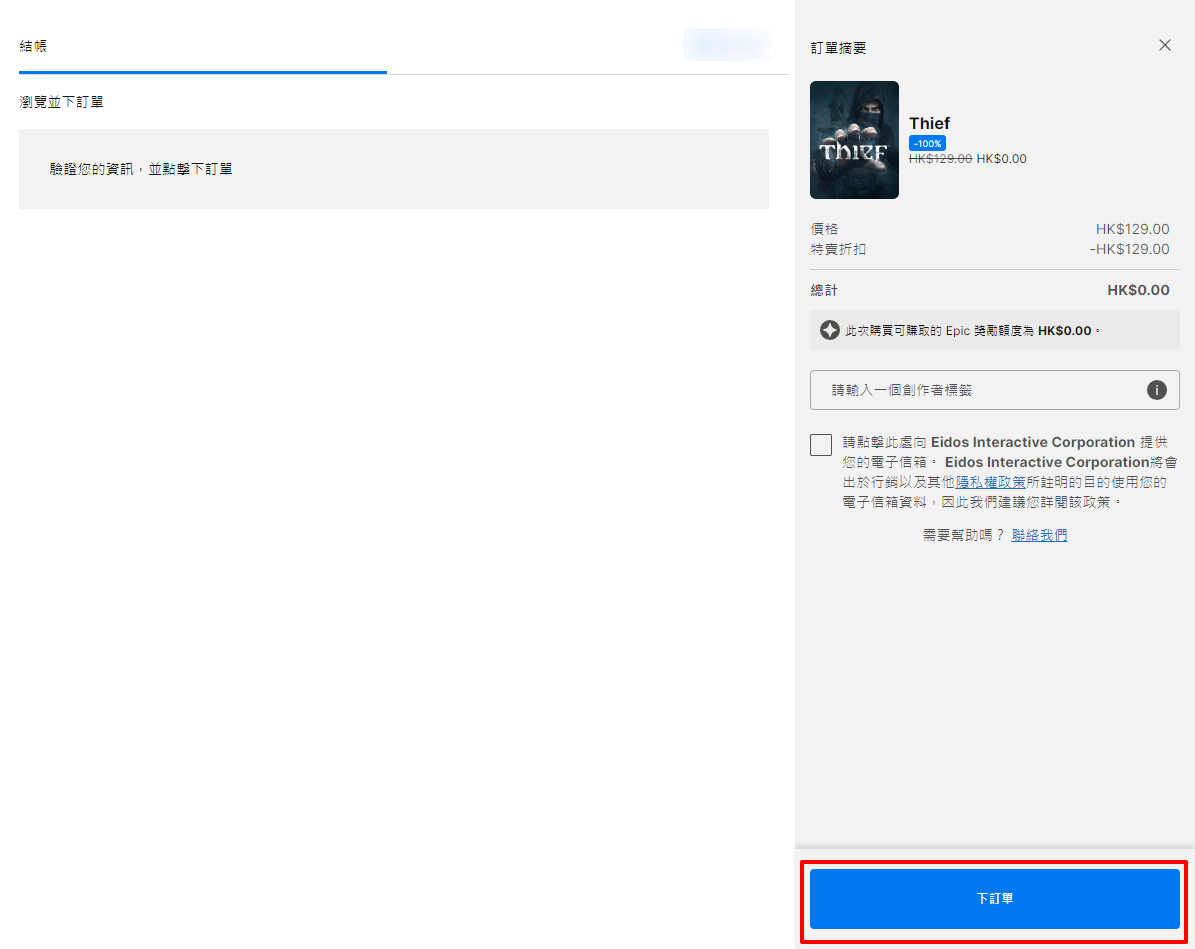The height and width of the screenshot is (949, 1195).
Task: Click the -HK$129.00 sale discount value
Action: [1129, 249]
